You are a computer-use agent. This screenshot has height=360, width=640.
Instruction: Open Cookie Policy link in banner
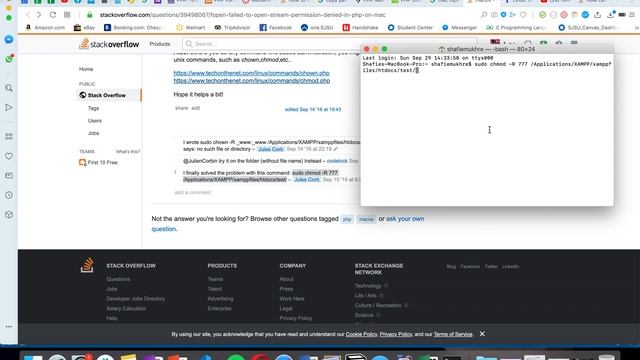tap(361, 334)
